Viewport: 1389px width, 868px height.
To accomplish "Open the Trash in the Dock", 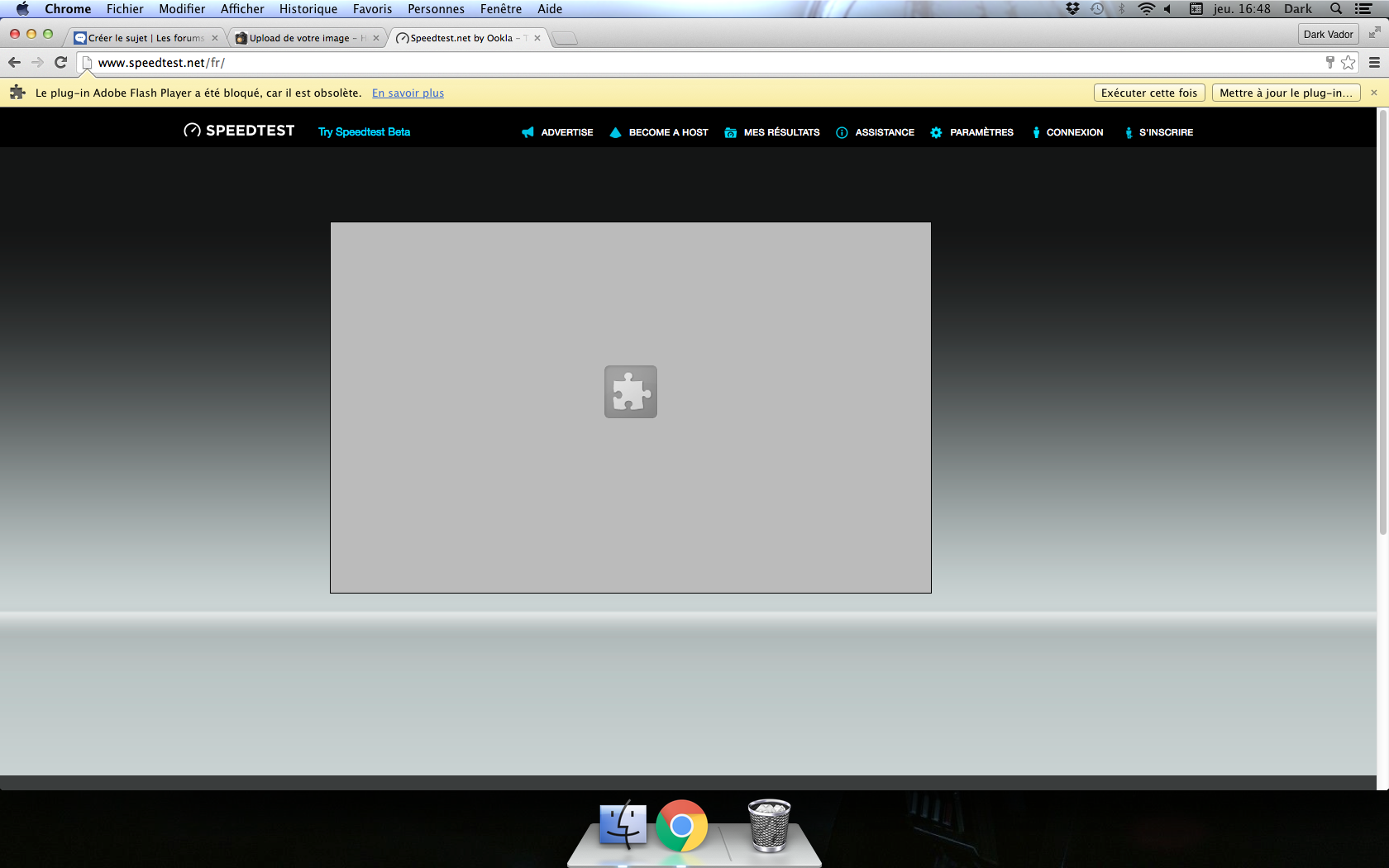I will [x=769, y=825].
